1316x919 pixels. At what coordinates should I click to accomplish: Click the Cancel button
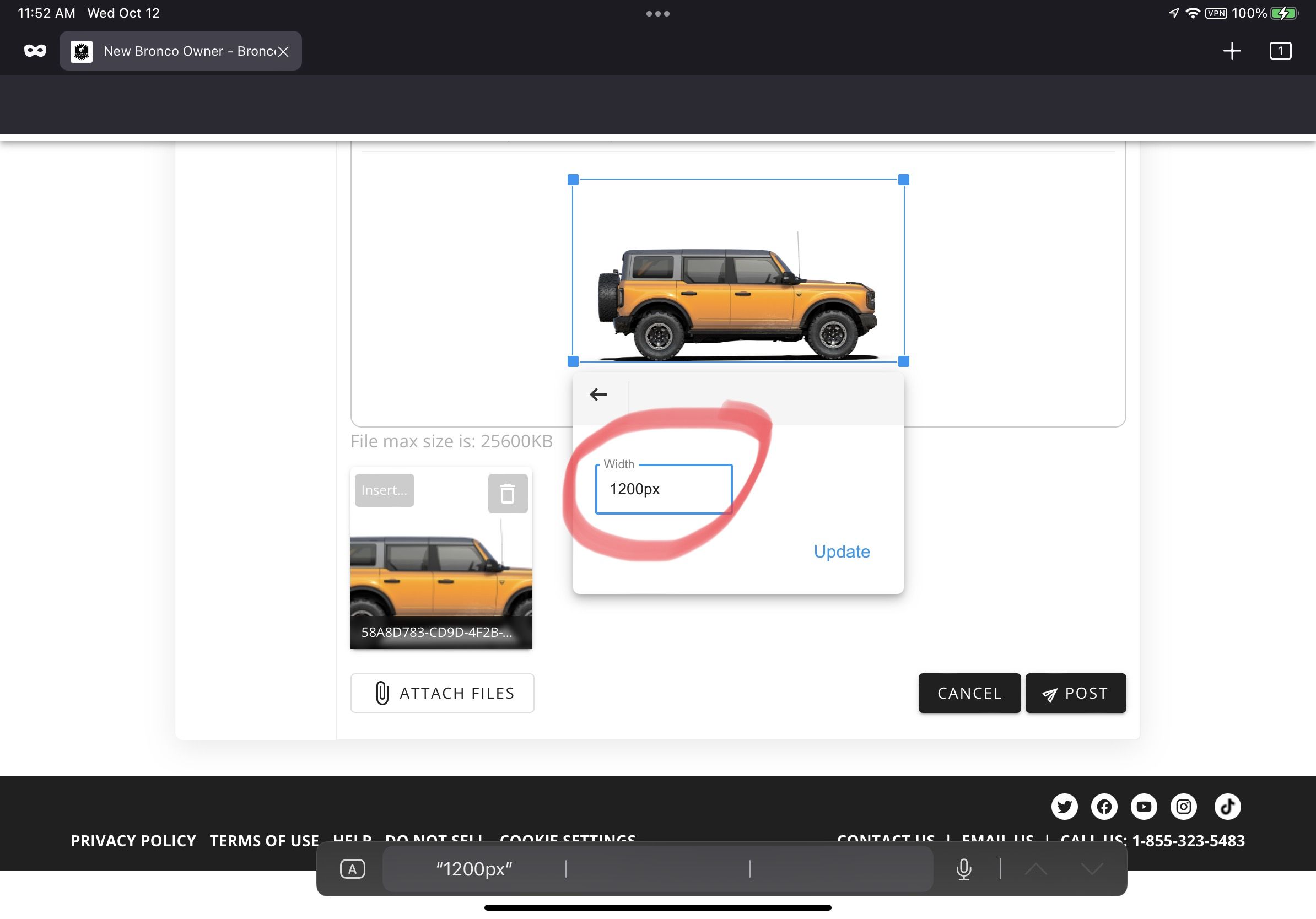[x=969, y=693]
